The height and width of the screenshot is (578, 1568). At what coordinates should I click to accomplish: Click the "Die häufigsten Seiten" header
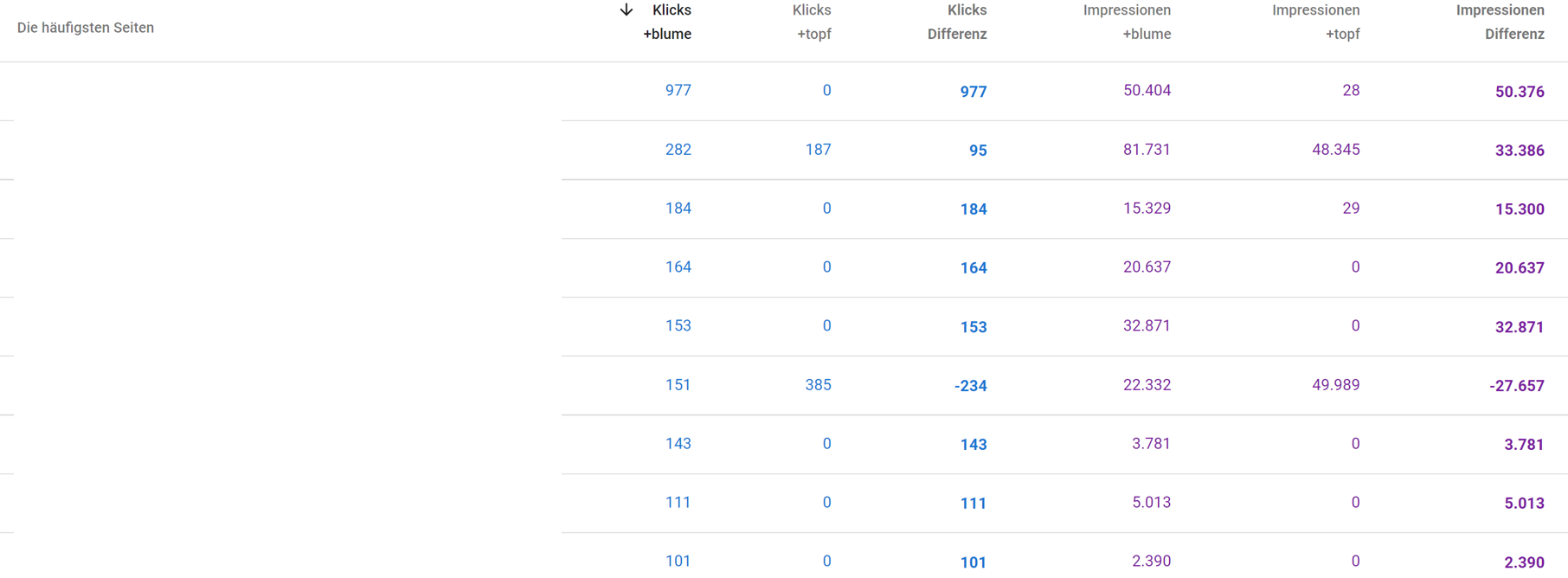coord(86,28)
